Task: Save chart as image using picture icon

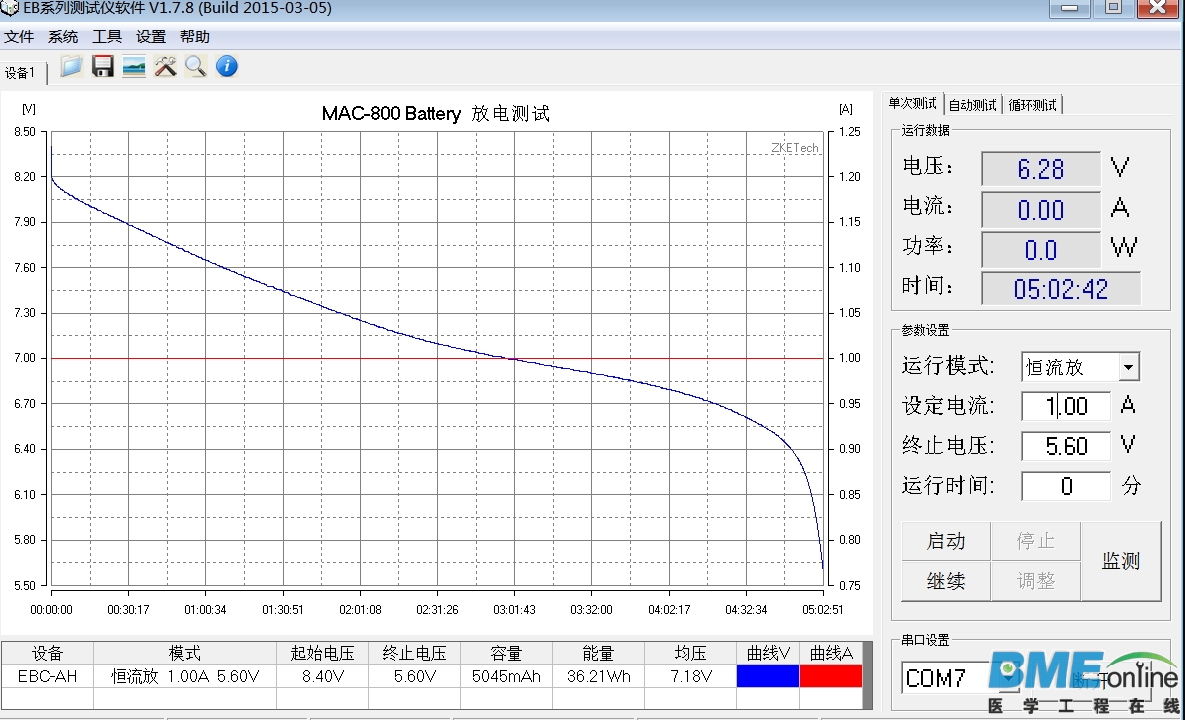Action: pos(134,66)
